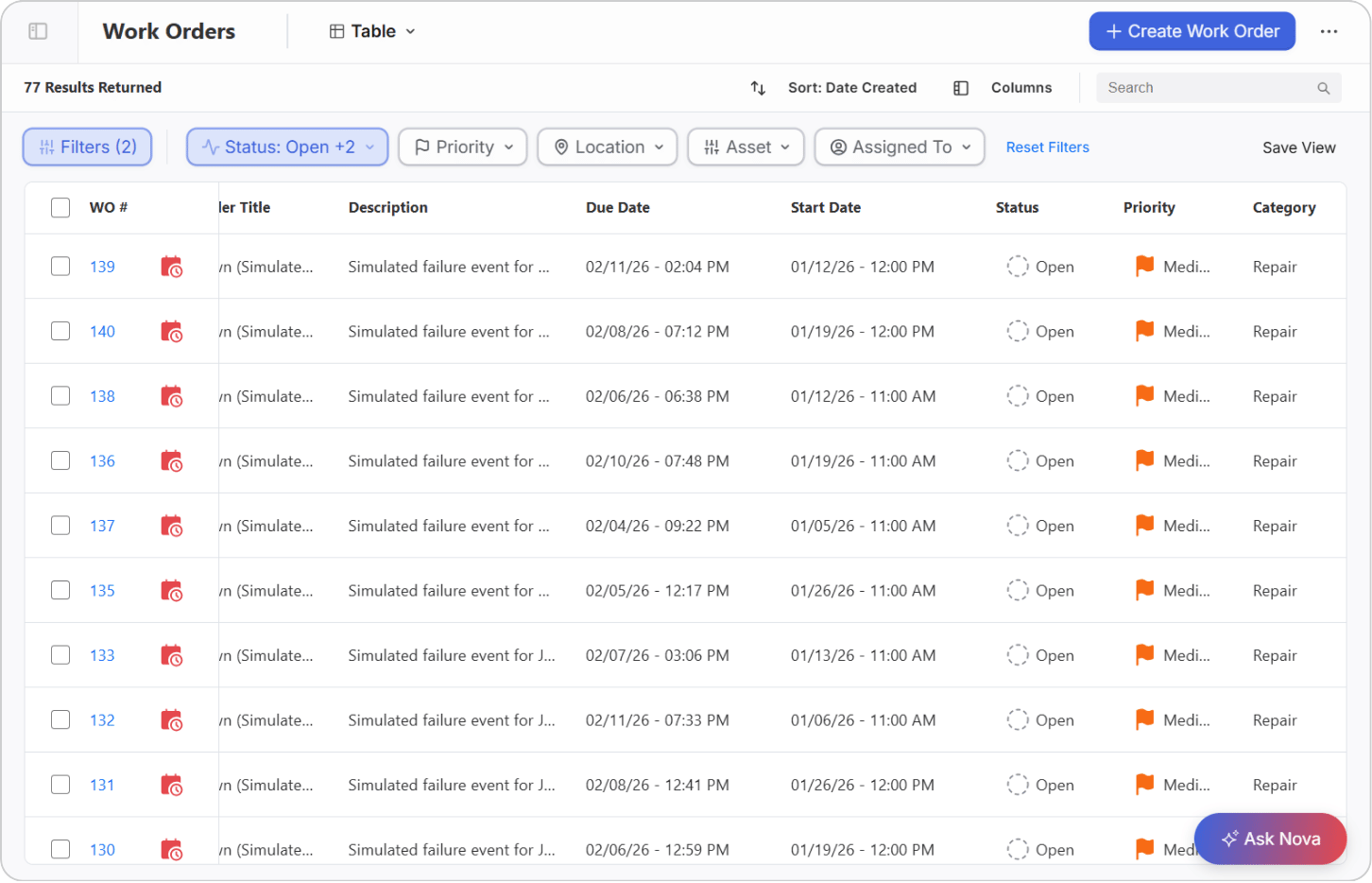Open the Ask Nova assistant
1372x883 pixels.
[1271, 839]
